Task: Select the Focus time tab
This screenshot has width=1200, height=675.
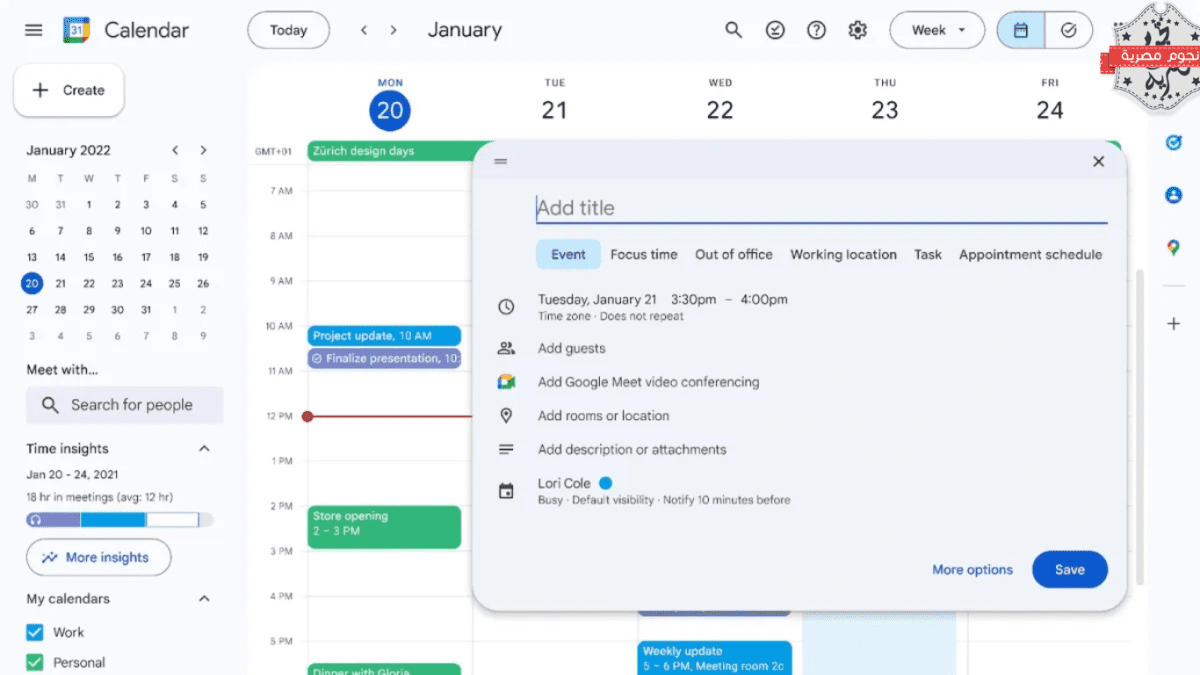Action: 644,254
